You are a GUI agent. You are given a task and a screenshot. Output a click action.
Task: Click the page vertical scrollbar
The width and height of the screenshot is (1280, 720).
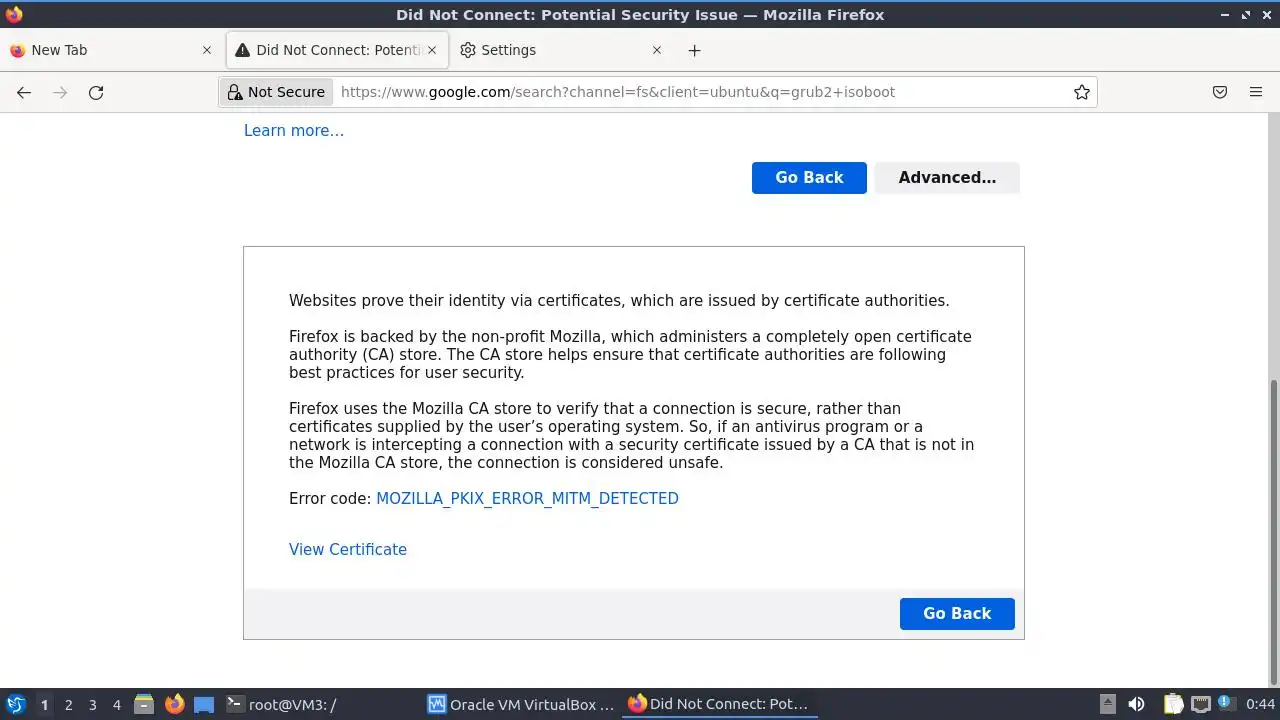click(x=1273, y=530)
